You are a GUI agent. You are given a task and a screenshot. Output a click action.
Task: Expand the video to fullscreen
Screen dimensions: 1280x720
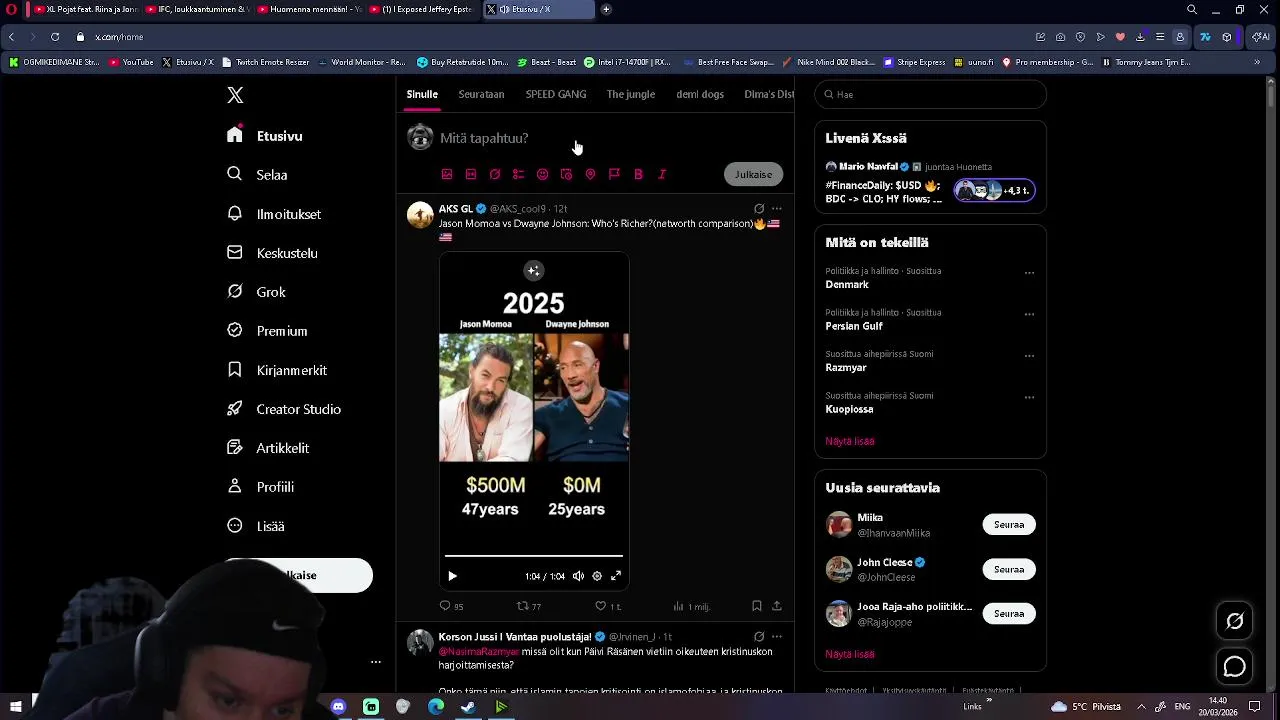[616, 576]
